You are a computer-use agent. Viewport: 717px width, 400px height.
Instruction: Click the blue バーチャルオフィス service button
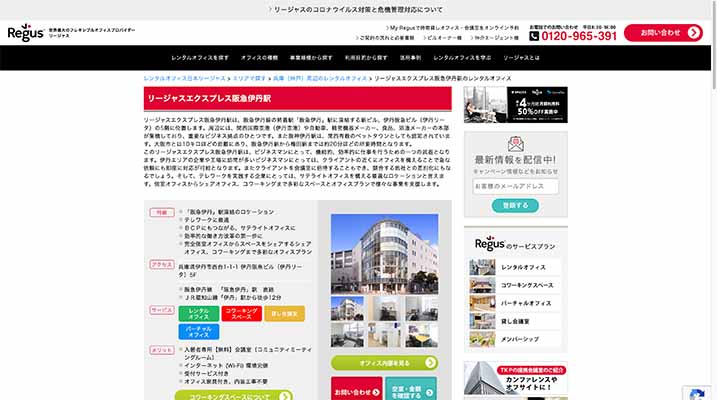(198, 332)
